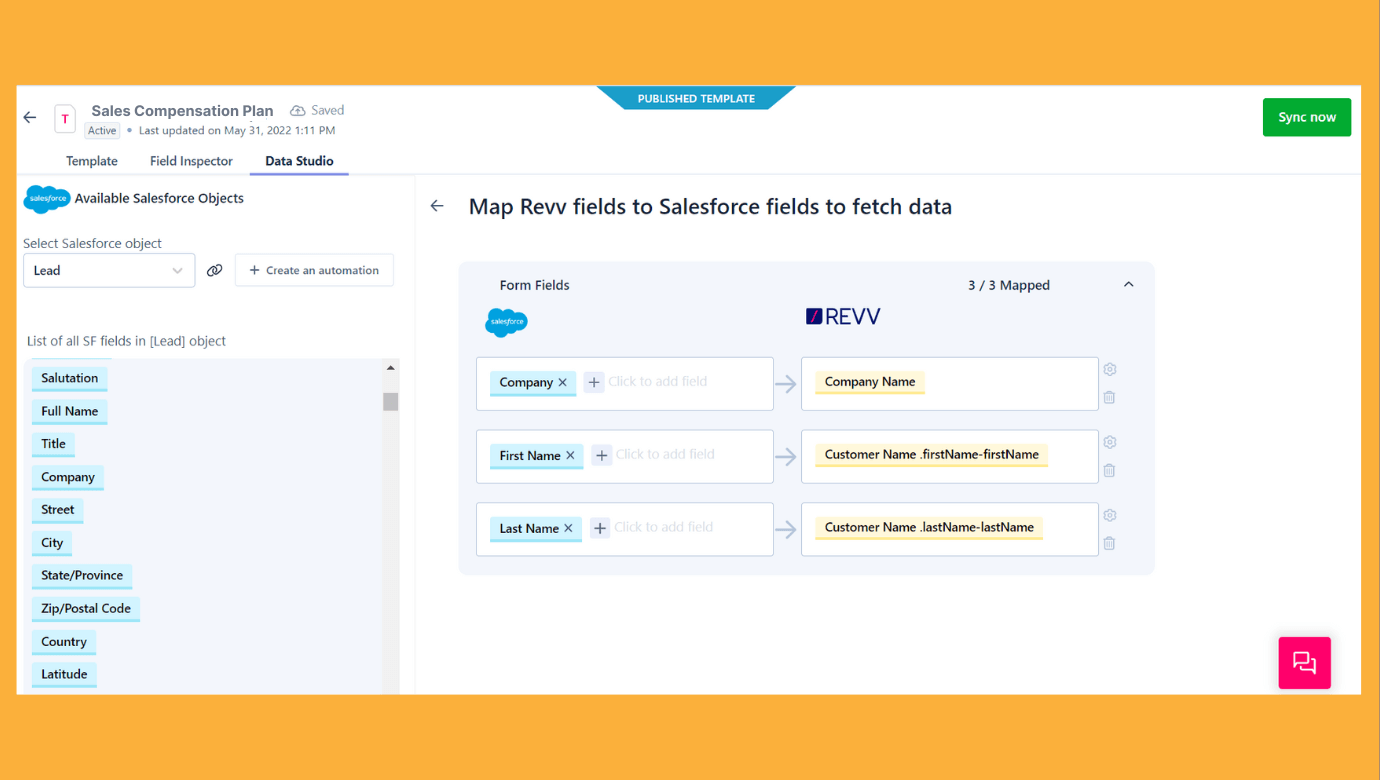Click the Last updated on May 31 text
Screen dimensions: 1380x780
point(237,131)
